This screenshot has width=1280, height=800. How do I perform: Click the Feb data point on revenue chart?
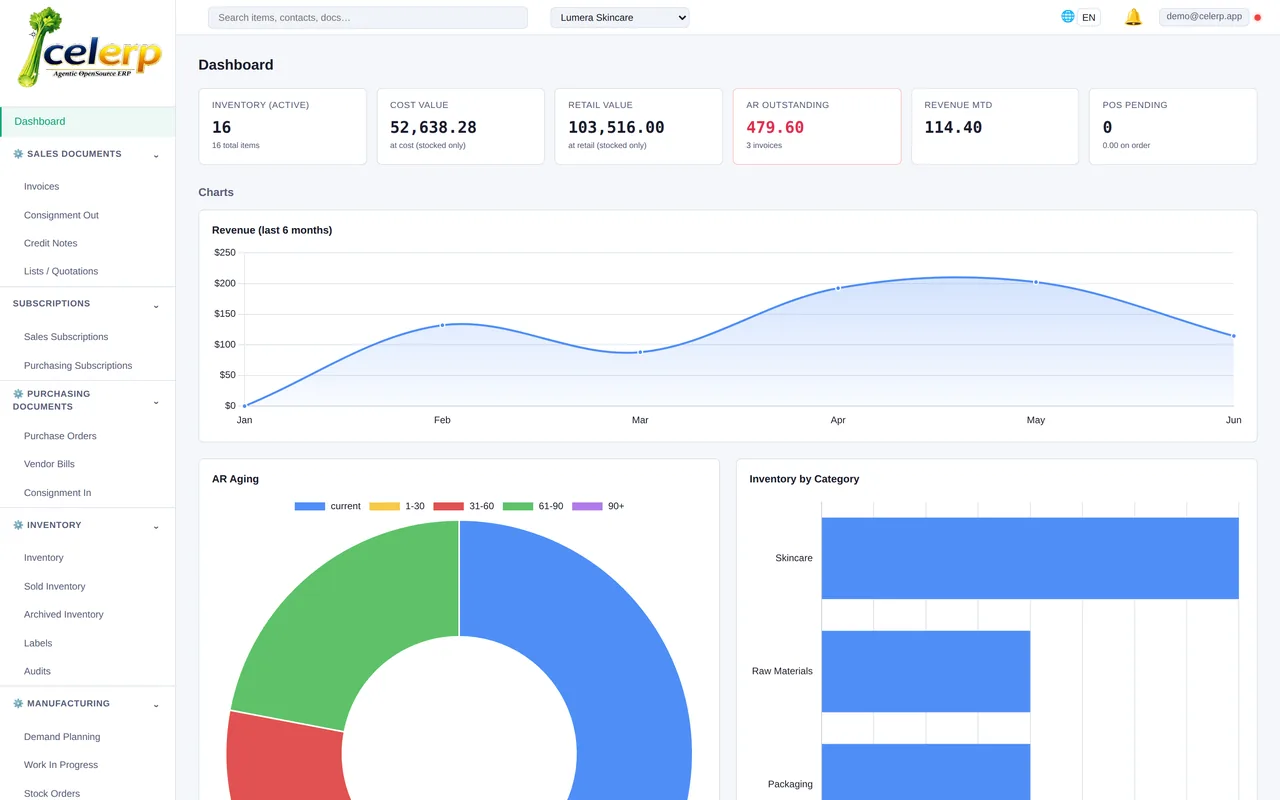point(442,325)
